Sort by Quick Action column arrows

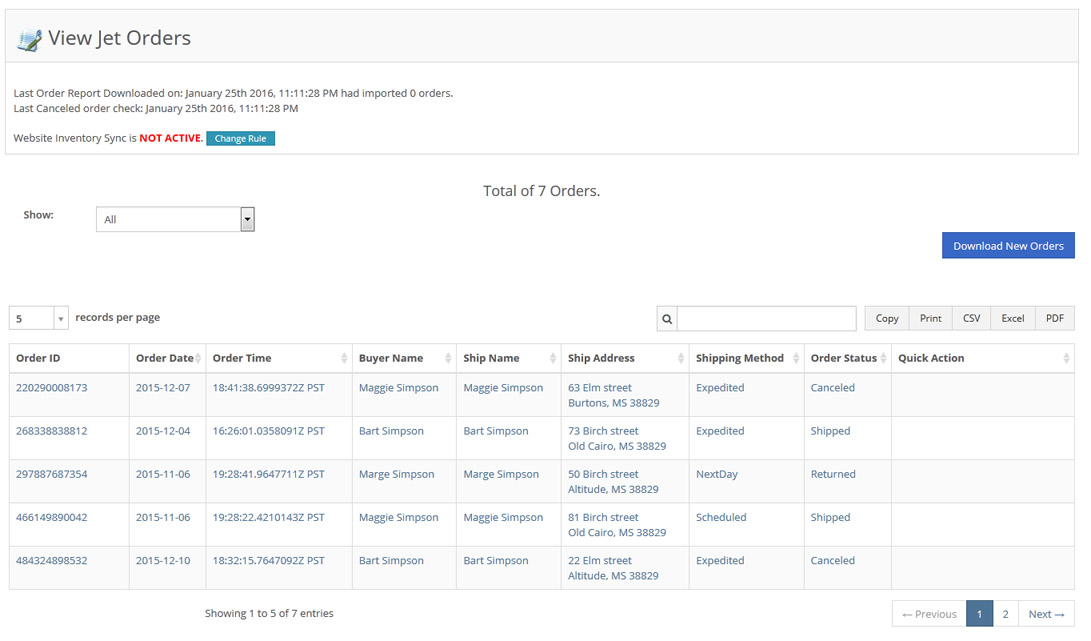tap(1066, 358)
